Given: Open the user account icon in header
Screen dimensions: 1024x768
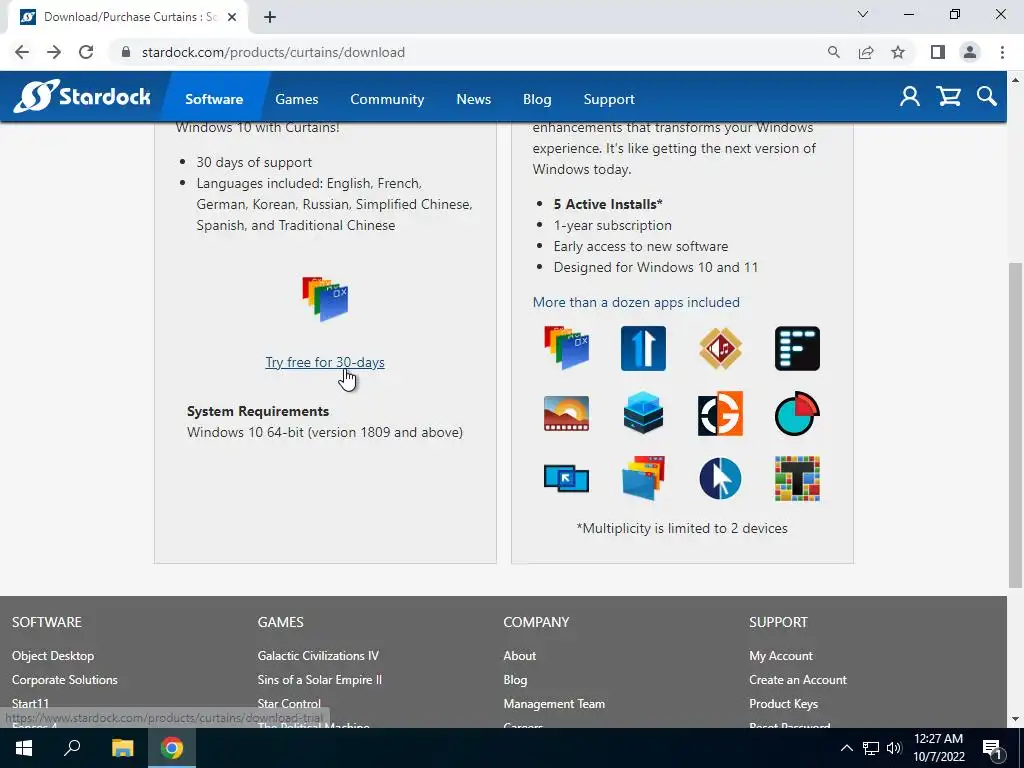Looking at the screenshot, I should coord(910,97).
